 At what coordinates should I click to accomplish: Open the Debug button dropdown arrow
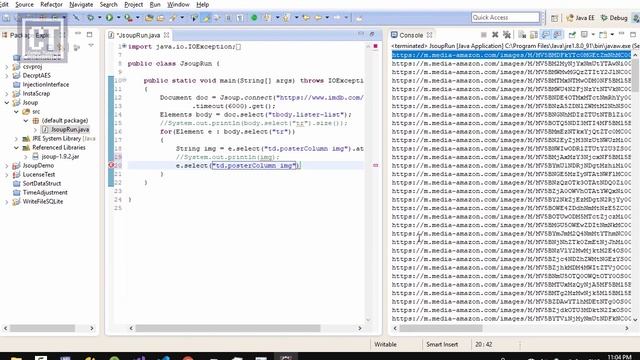point(100,18)
